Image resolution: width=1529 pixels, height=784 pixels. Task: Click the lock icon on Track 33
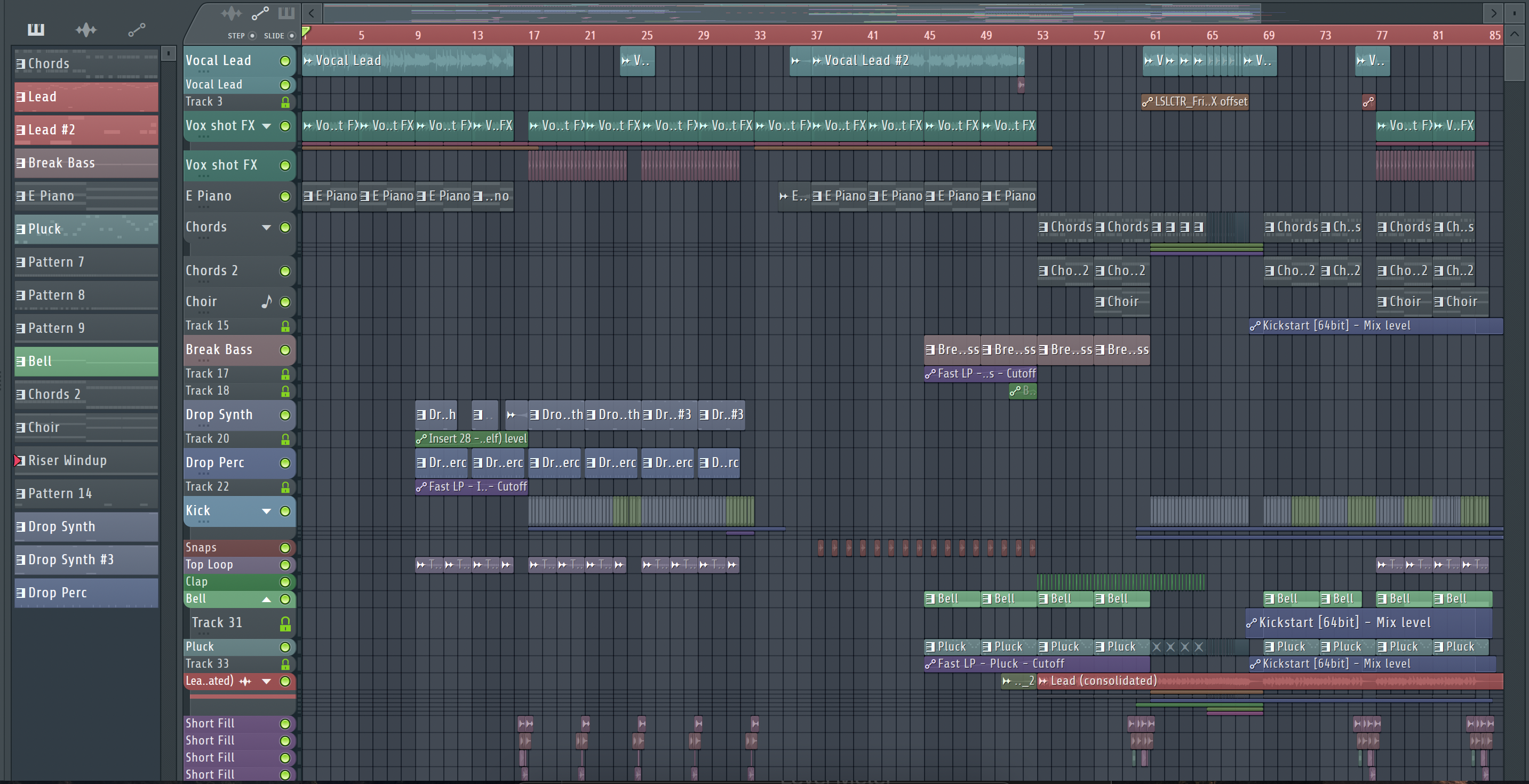point(285,664)
